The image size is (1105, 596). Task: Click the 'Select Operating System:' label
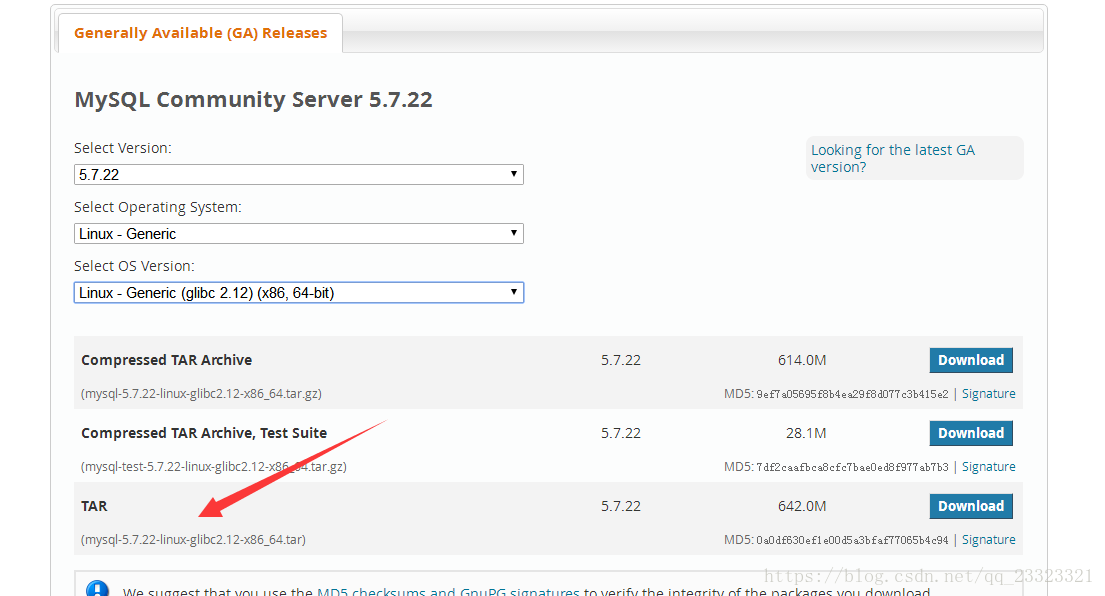pos(158,207)
